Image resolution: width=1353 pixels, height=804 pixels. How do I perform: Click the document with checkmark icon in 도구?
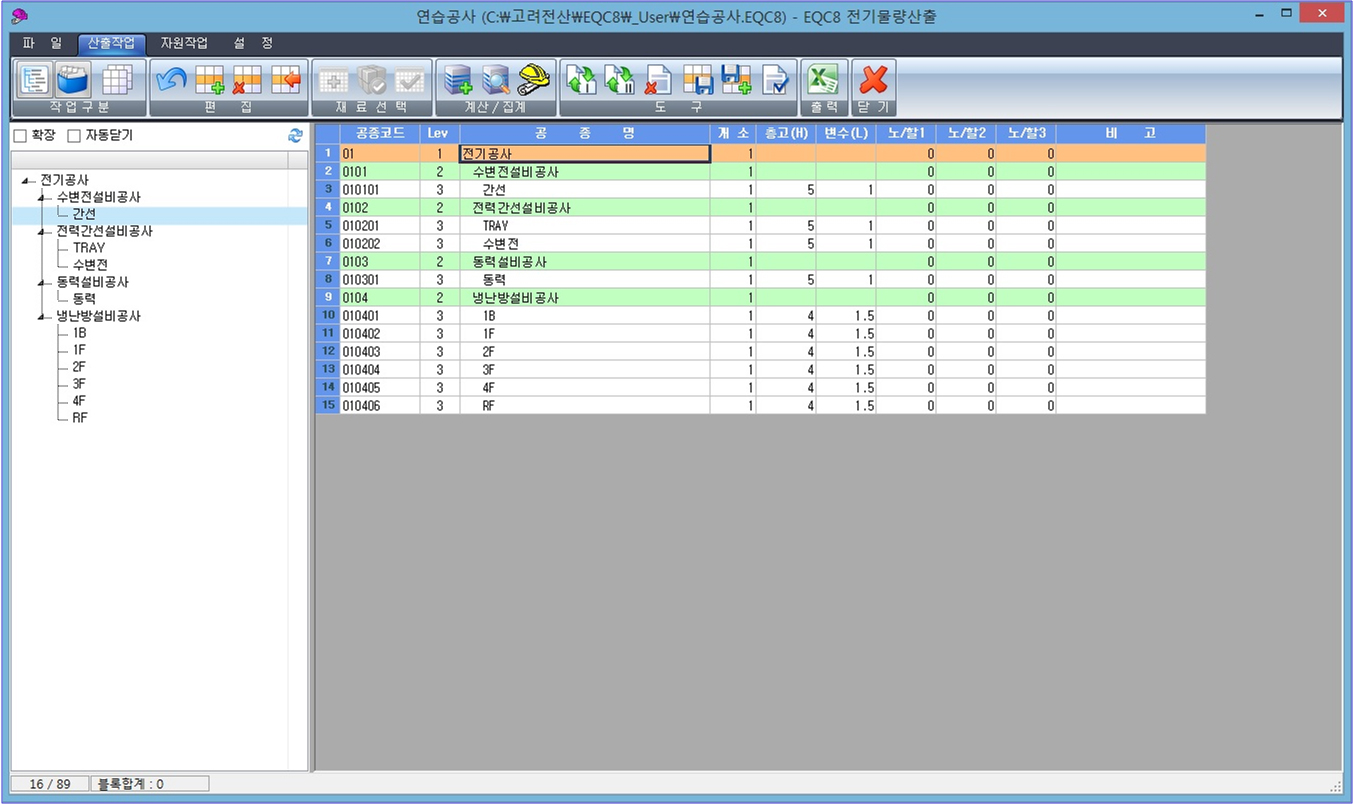coord(775,79)
